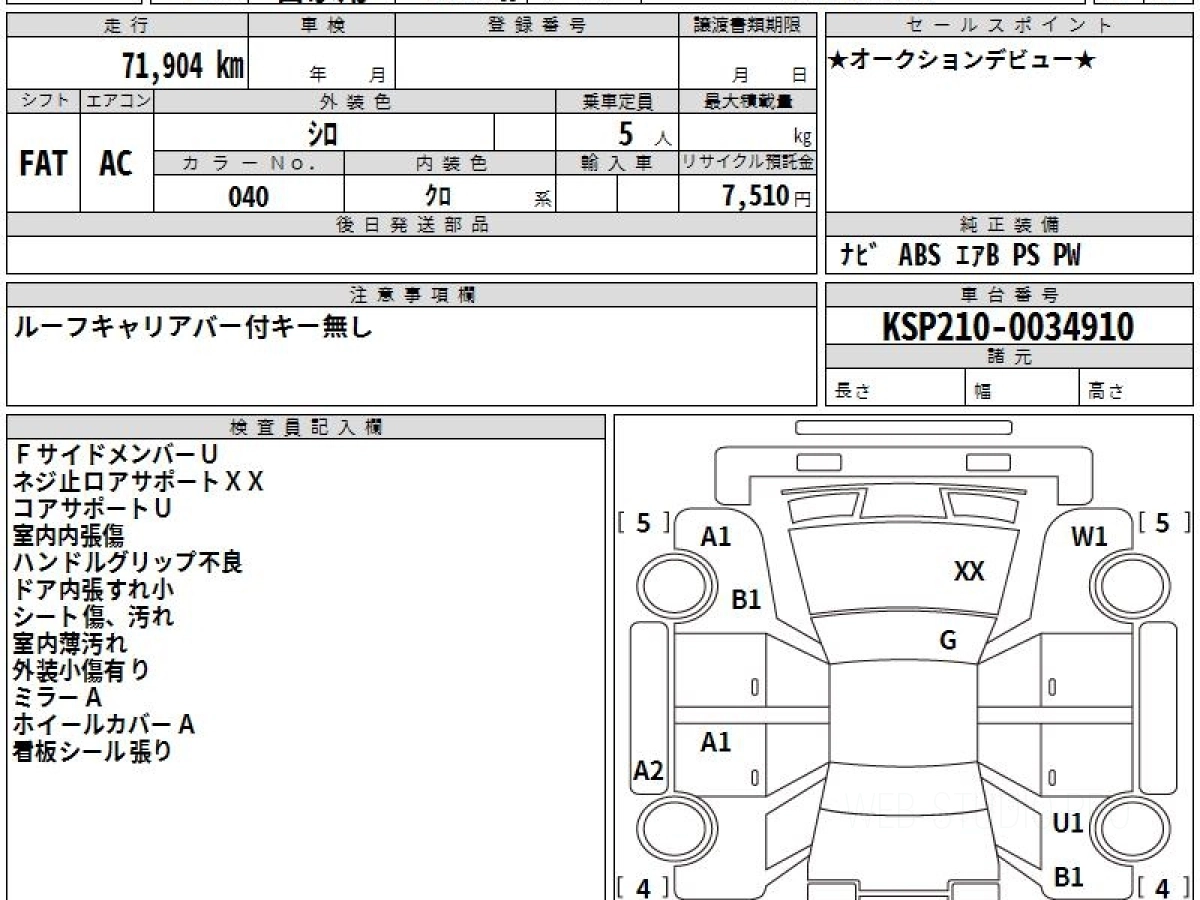Click the note 看板シール張り
The width and height of the screenshot is (1200, 900).
pyautogui.click(x=92, y=752)
